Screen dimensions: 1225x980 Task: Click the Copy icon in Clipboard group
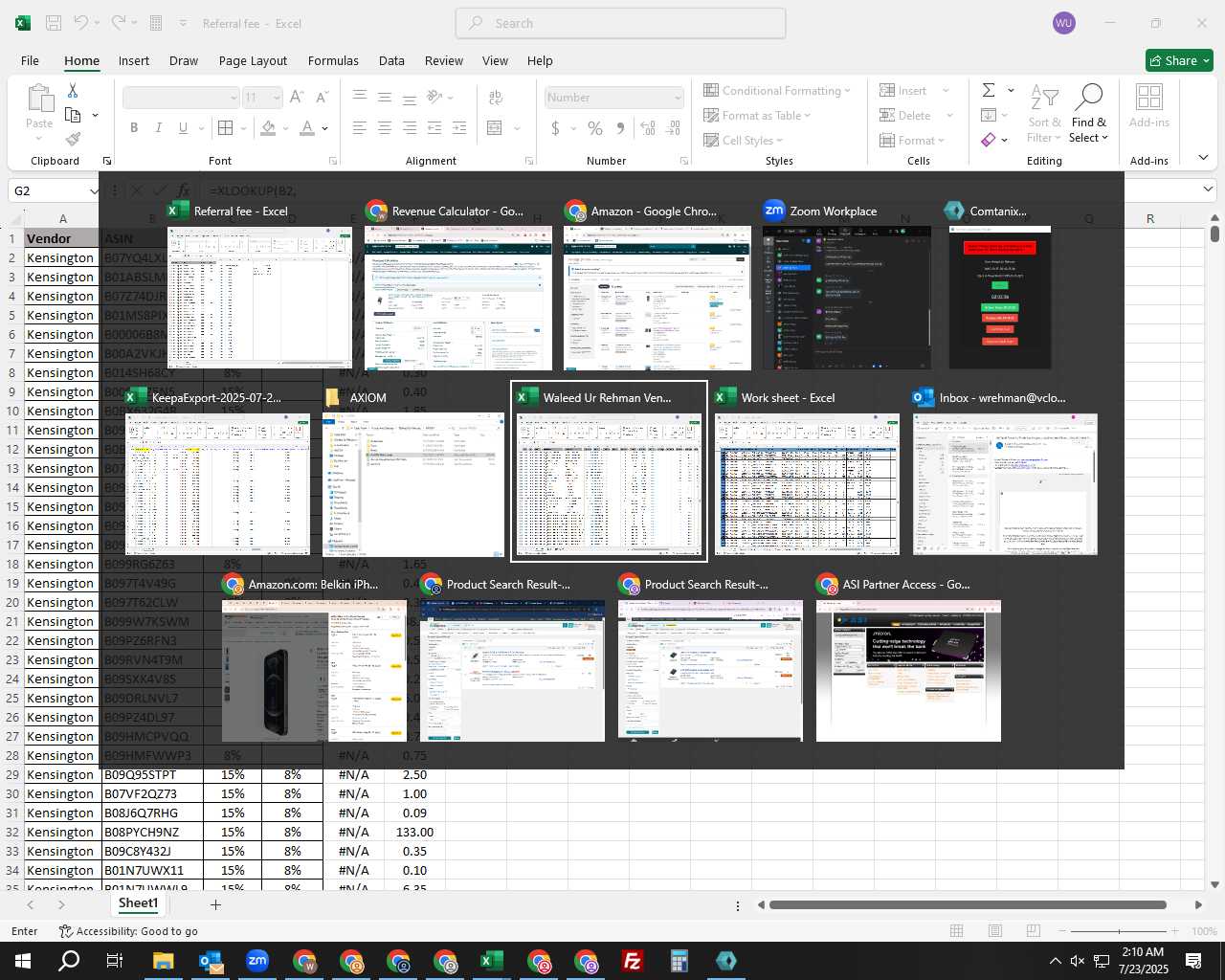click(x=73, y=115)
